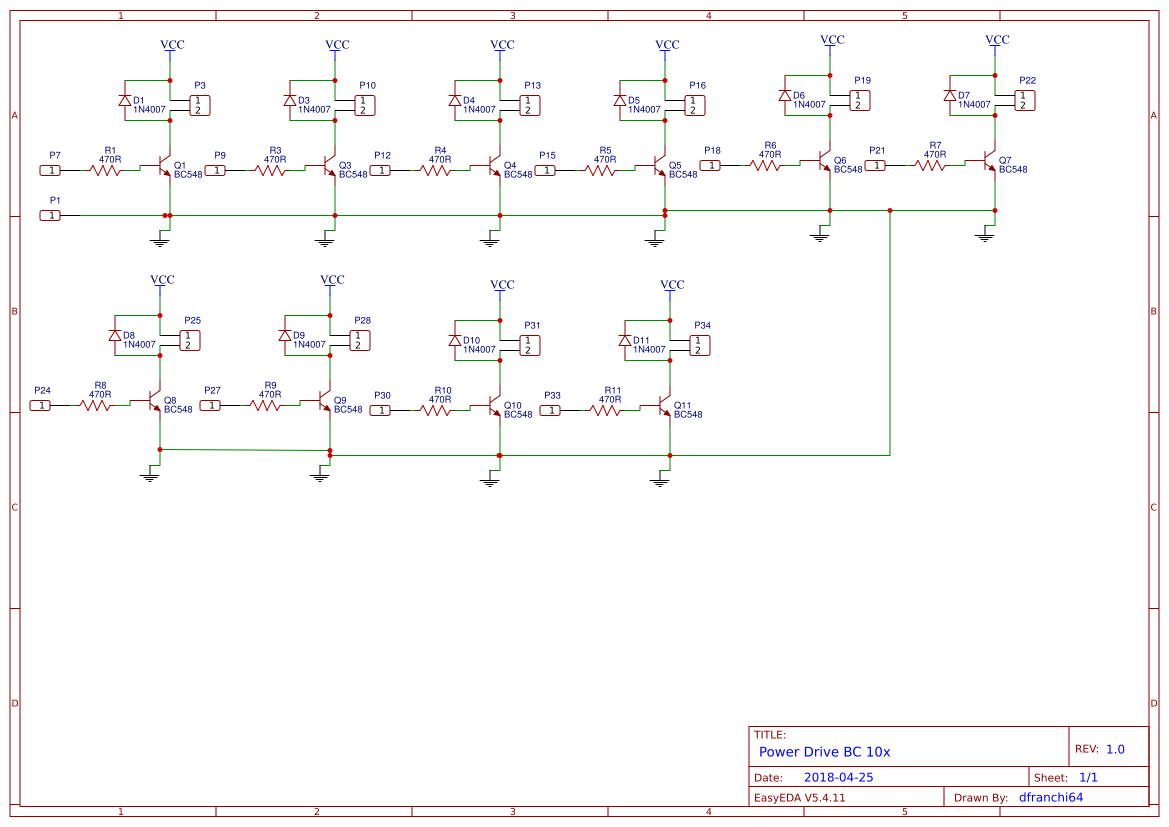Click connector P34 header symbol
1169x827 pixels.
coord(699,343)
